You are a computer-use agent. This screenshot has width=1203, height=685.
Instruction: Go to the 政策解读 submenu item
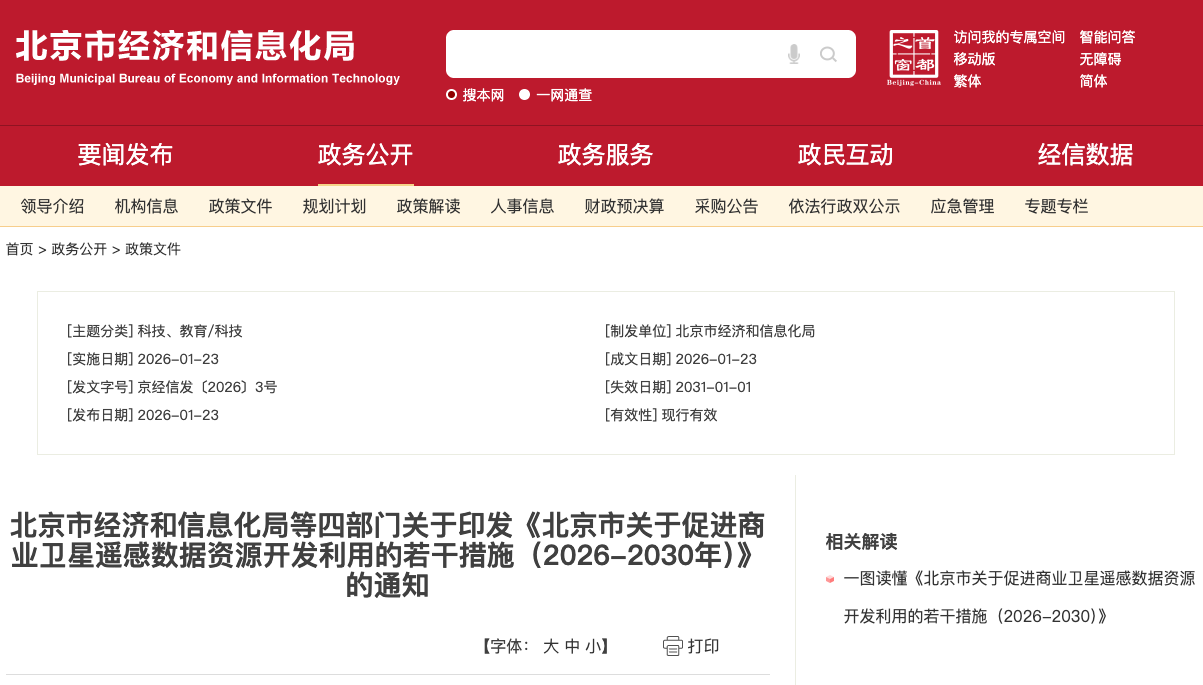(428, 207)
